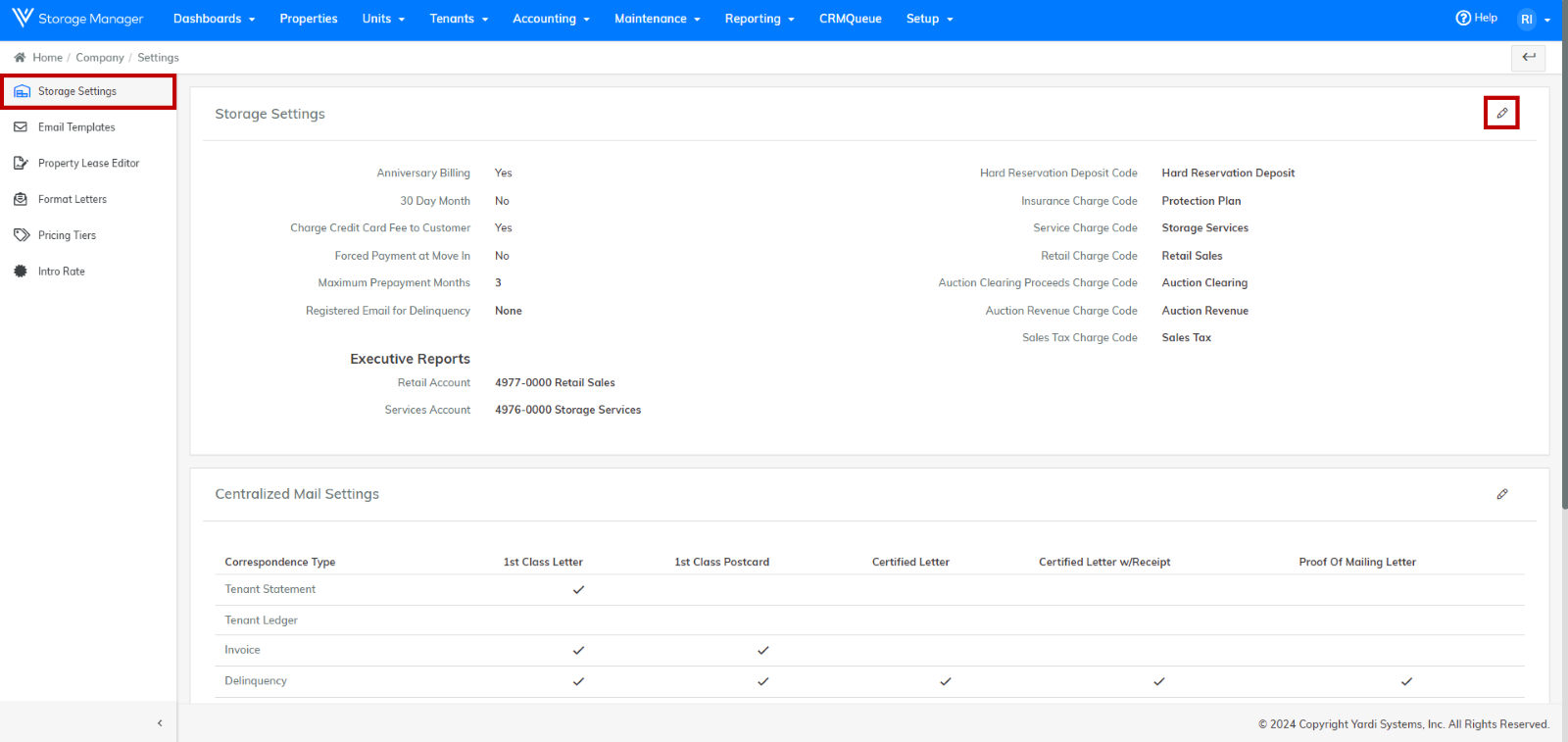Click the Hard Reservation Deposit value

(1228, 173)
